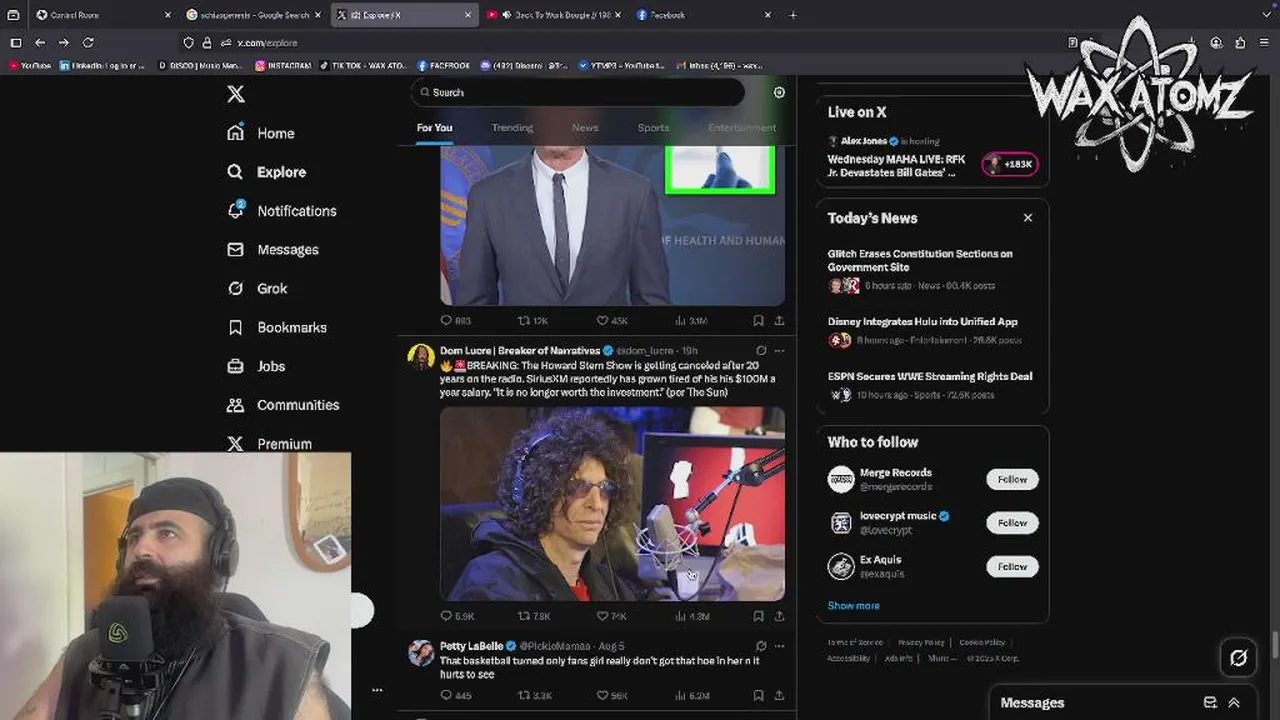Switch to the Facebook browser tab
This screenshot has height=720, width=1280.
coord(705,15)
